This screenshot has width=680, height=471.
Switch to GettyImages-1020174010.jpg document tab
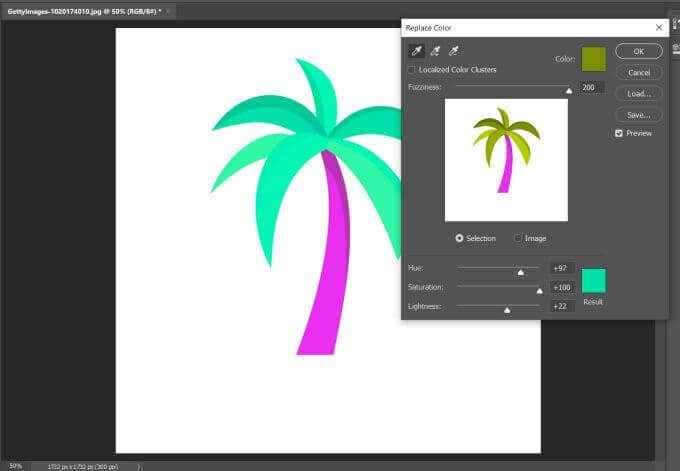pos(84,11)
